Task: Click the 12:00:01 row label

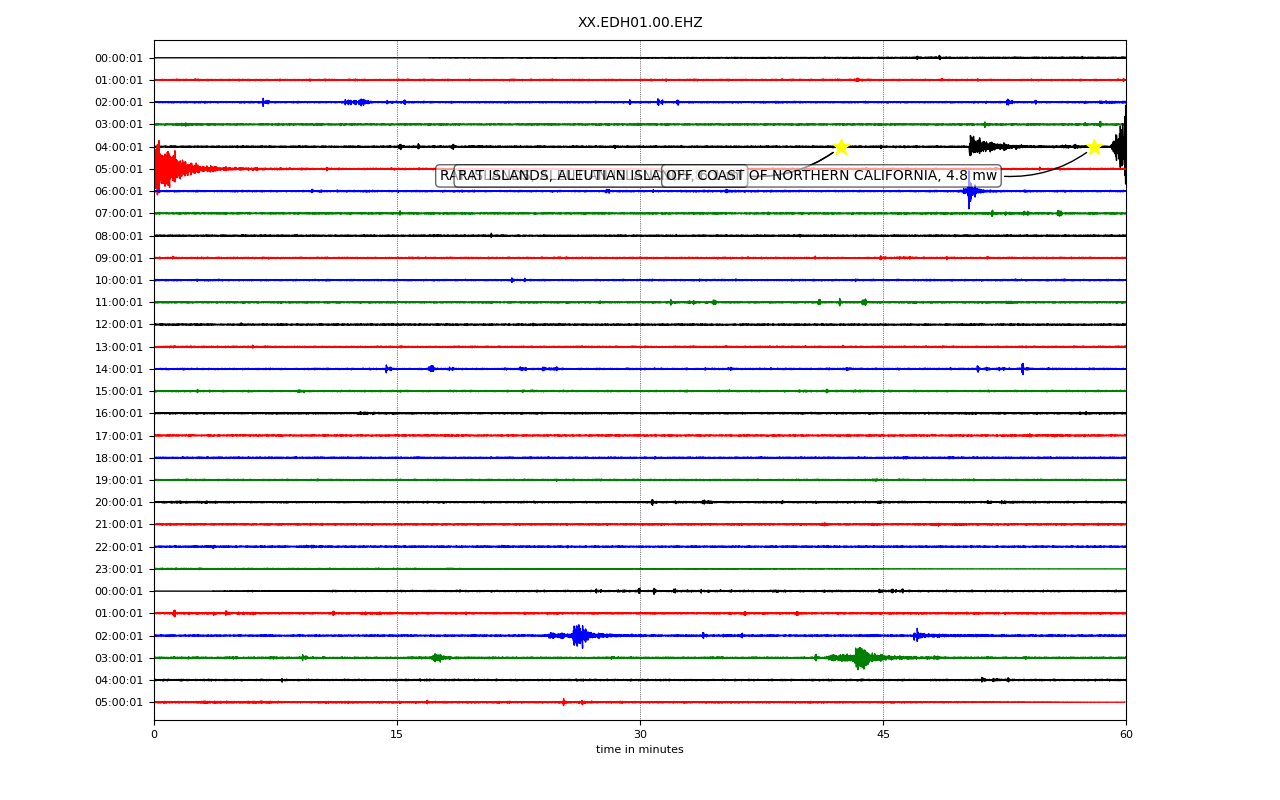Action: tap(119, 325)
